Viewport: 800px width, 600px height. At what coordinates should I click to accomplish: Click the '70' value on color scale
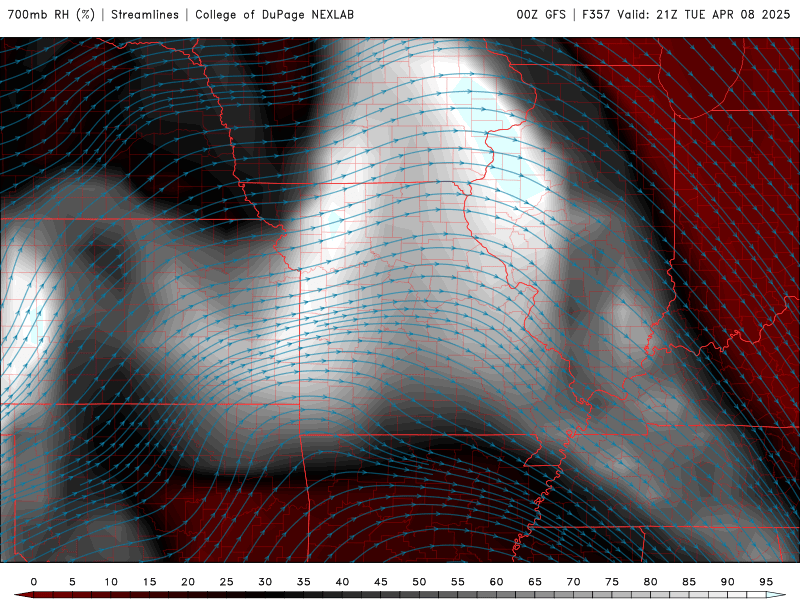[x=573, y=582]
